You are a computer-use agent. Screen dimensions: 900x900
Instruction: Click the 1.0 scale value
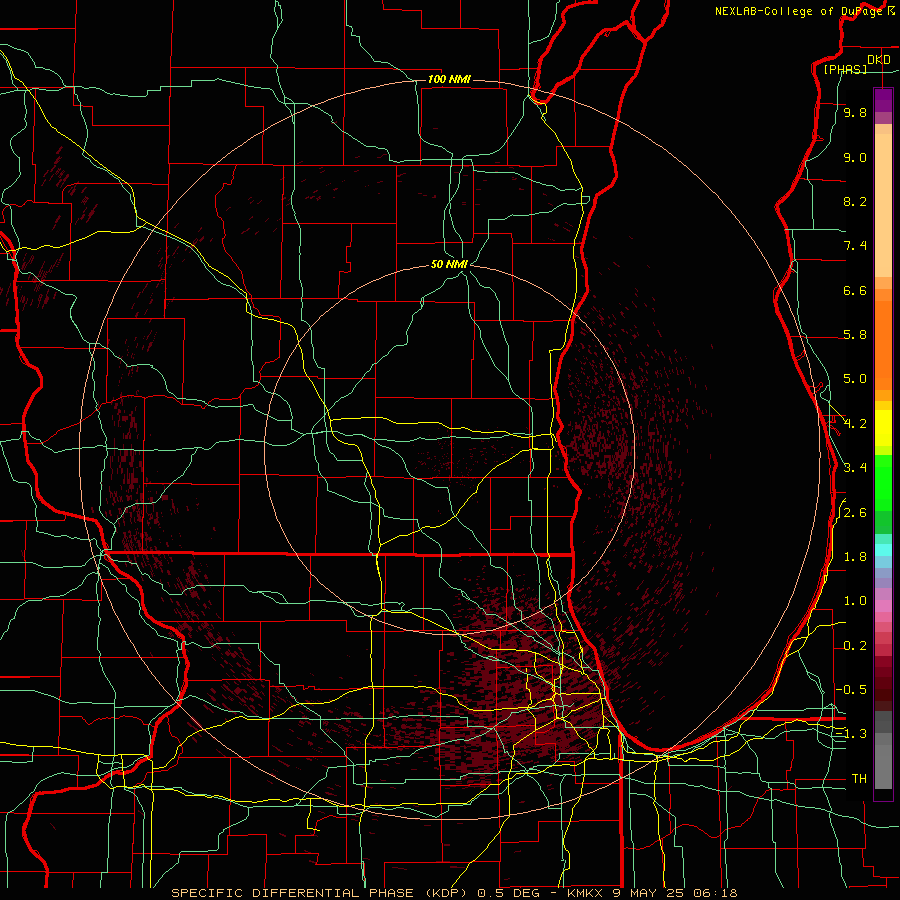click(x=855, y=601)
